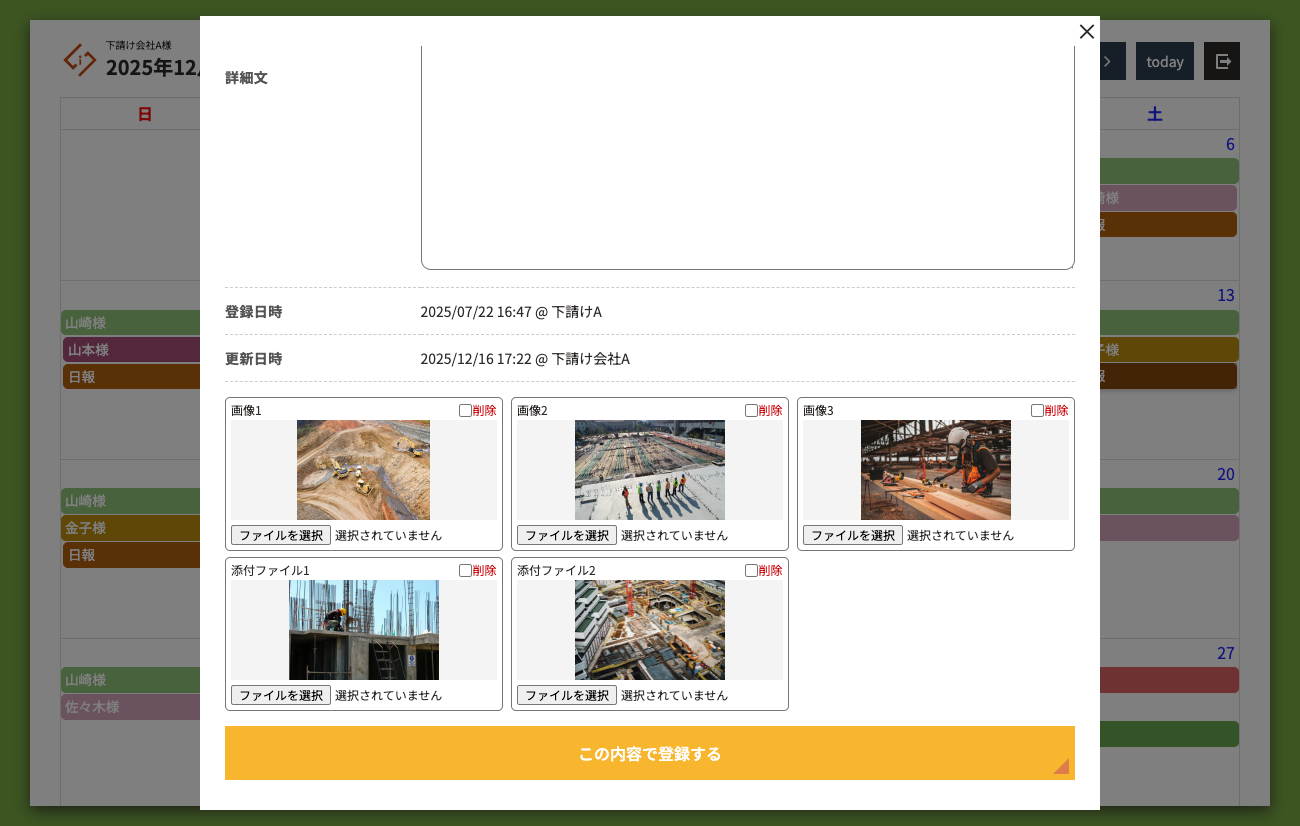The image size is (1300, 826).
Task: Select a file for 添付ファイル1
Action: coord(281,695)
